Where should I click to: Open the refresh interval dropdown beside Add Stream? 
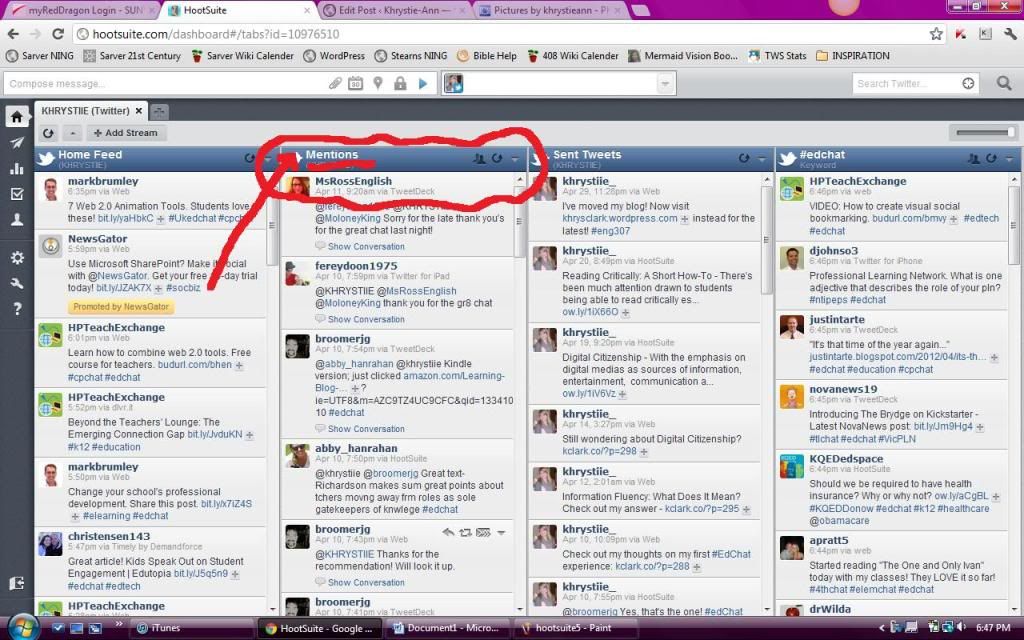tap(72, 133)
